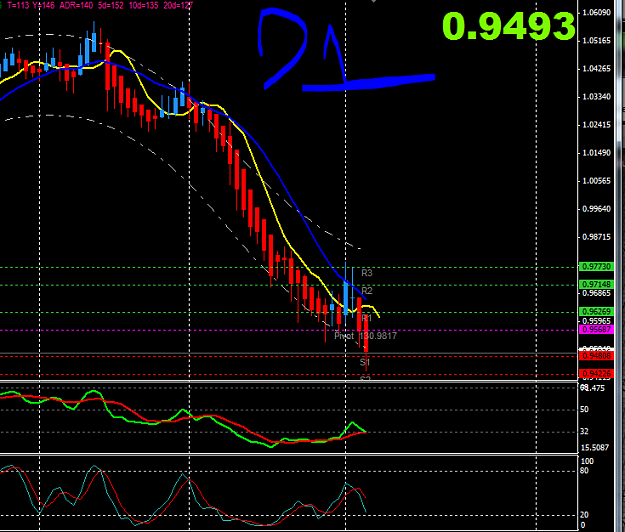The width and height of the screenshot is (625, 532).
Task: Click the 32 level on RSI scale
Action: tap(584, 432)
